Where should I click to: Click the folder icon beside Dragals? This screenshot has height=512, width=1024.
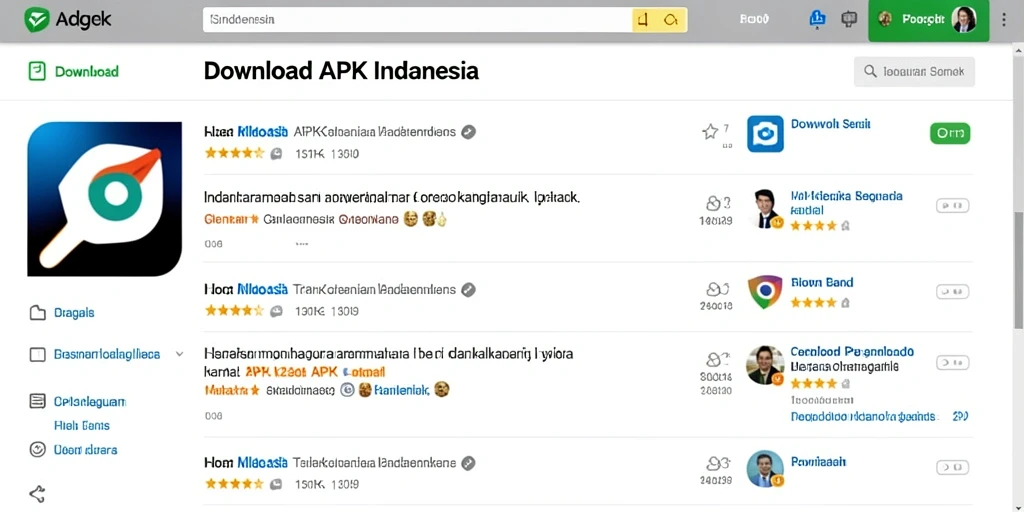pyautogui.click(x=38, y=313)
